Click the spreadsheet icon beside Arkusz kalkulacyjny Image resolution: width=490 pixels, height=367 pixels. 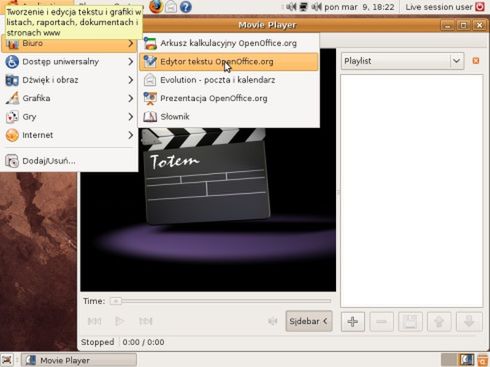[150, 43]
